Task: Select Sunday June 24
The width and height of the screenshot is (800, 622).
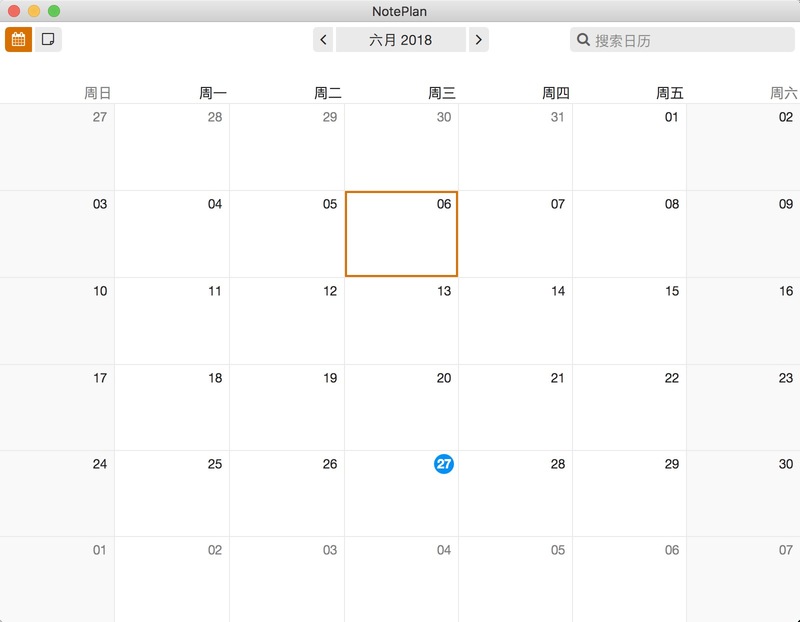Action: 57,493
